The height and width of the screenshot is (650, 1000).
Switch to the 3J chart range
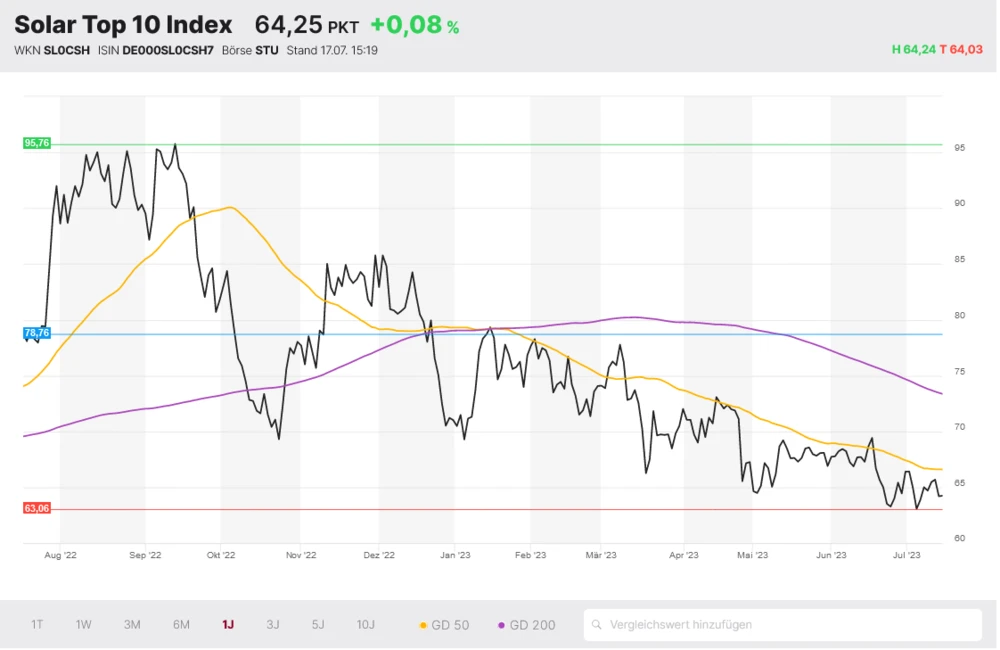[x=273, y=625]
